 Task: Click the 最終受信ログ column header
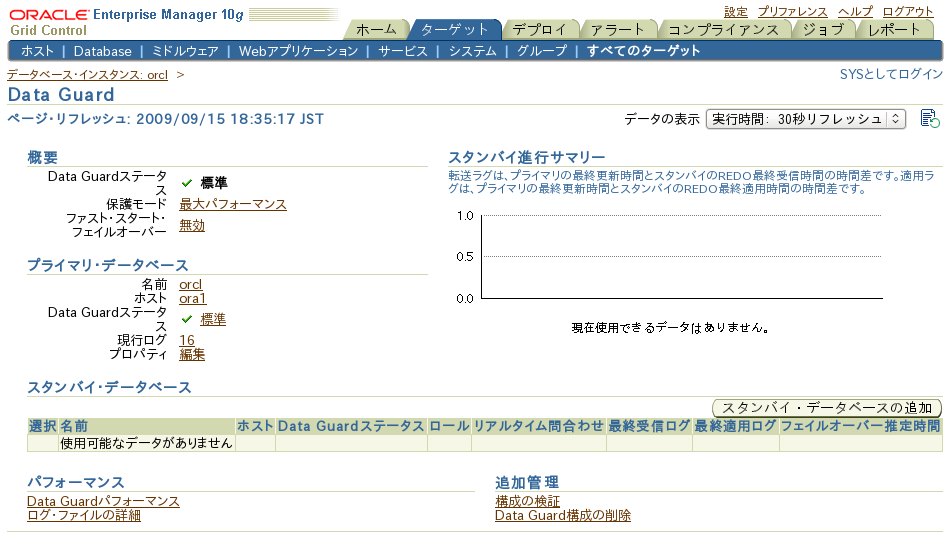[649, 426]
